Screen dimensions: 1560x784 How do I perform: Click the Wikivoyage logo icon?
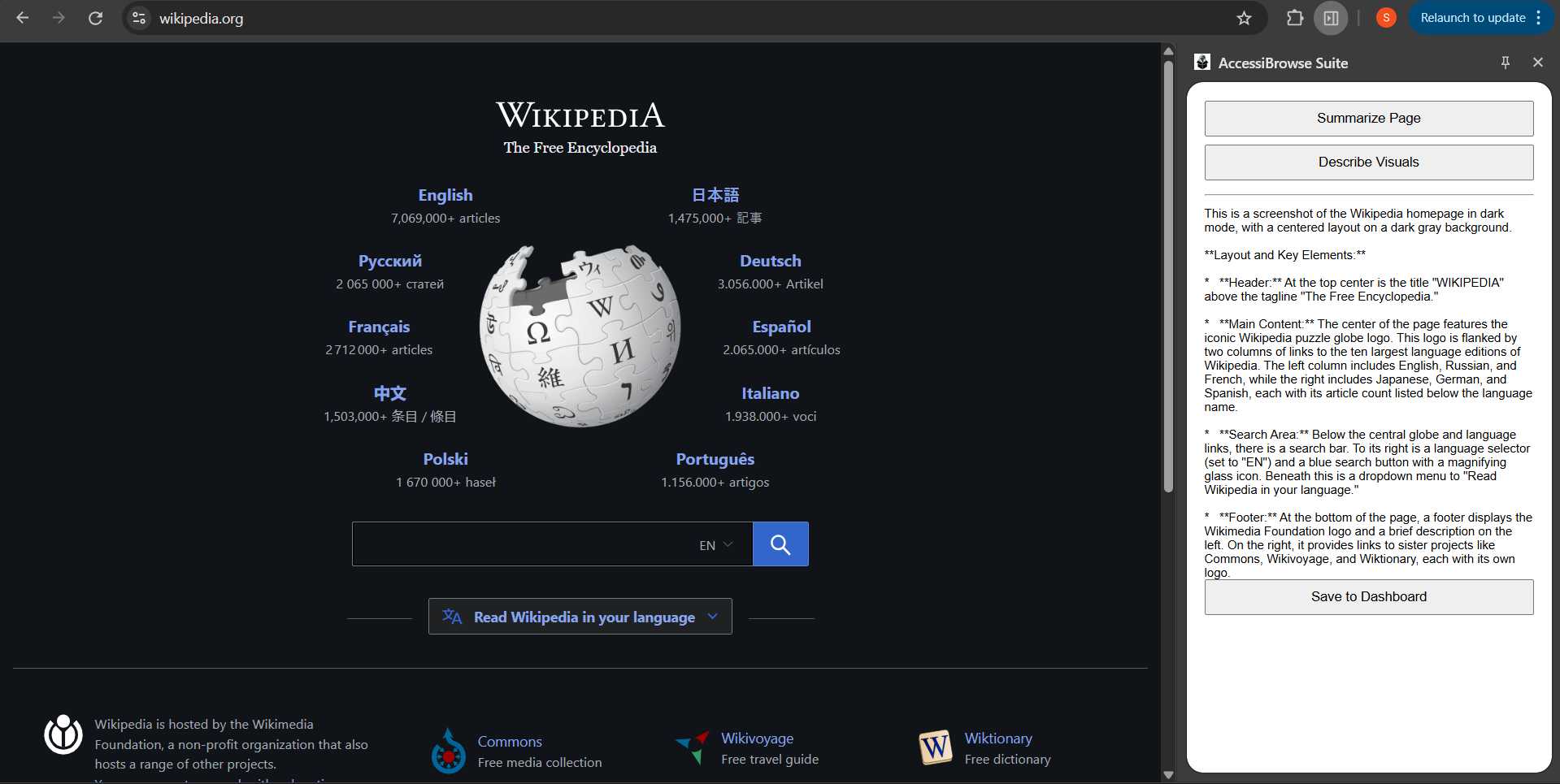[692, 747]
